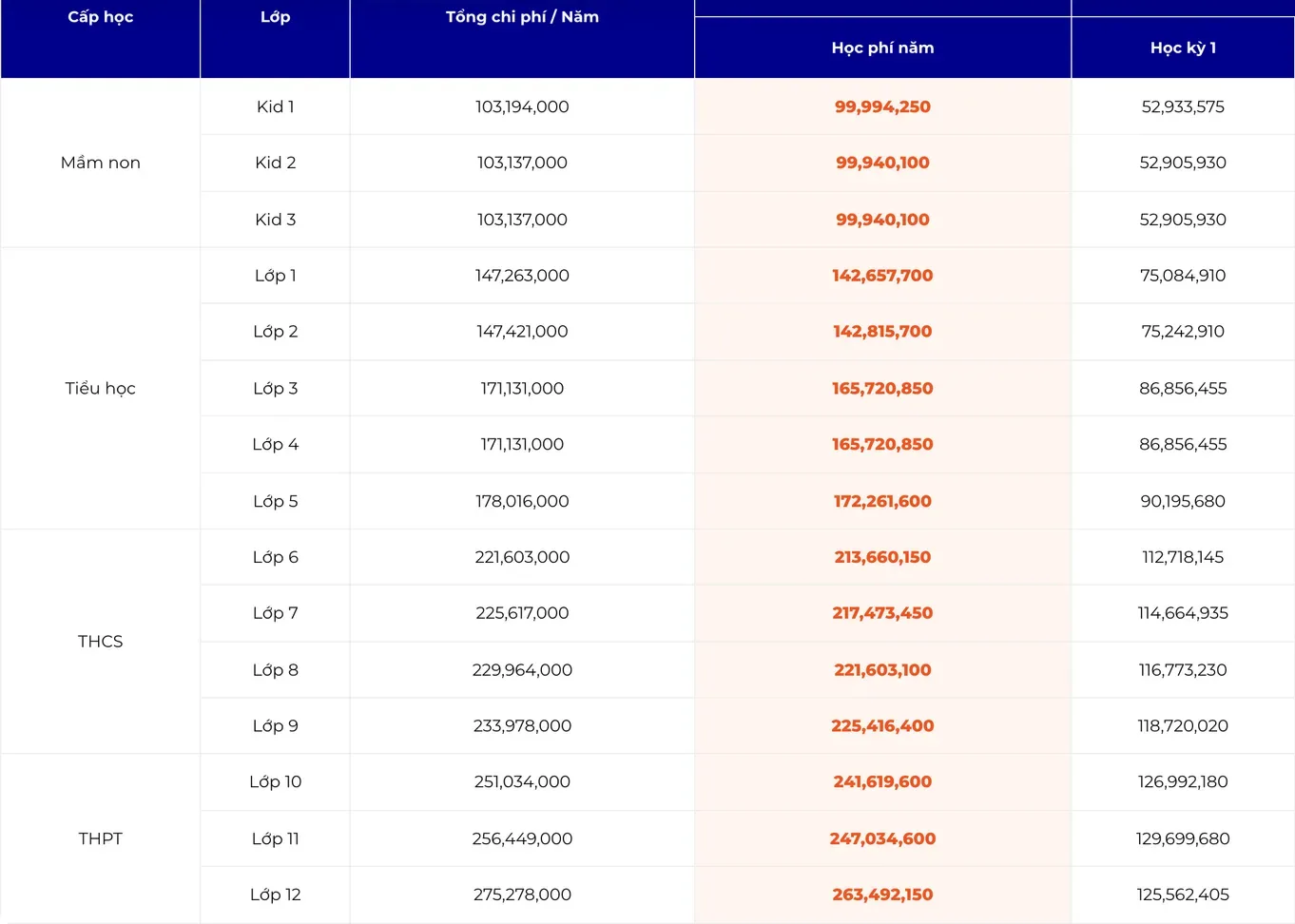
Task: Select annual tuition '165,720,850' in Lớp 4 row
Action: tap(882, 444)
